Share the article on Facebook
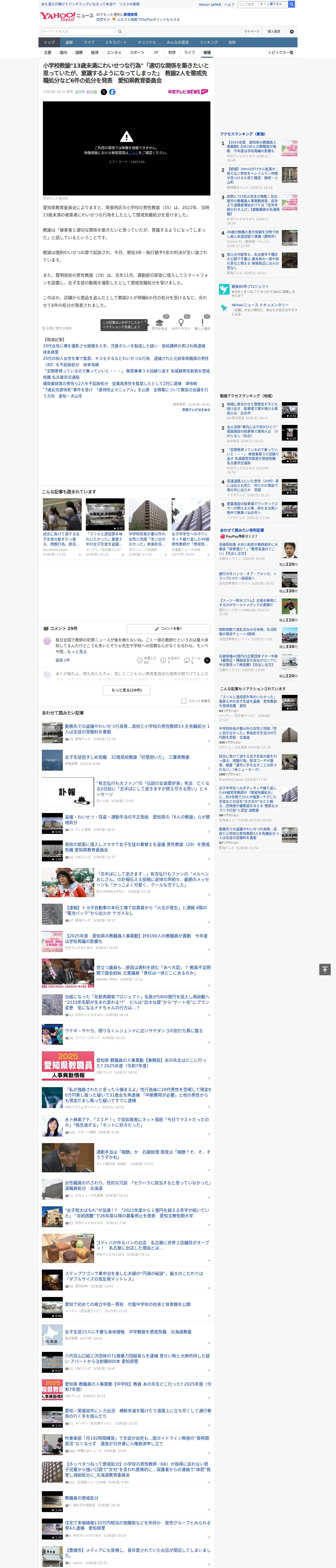 click(x=112, y=92)
